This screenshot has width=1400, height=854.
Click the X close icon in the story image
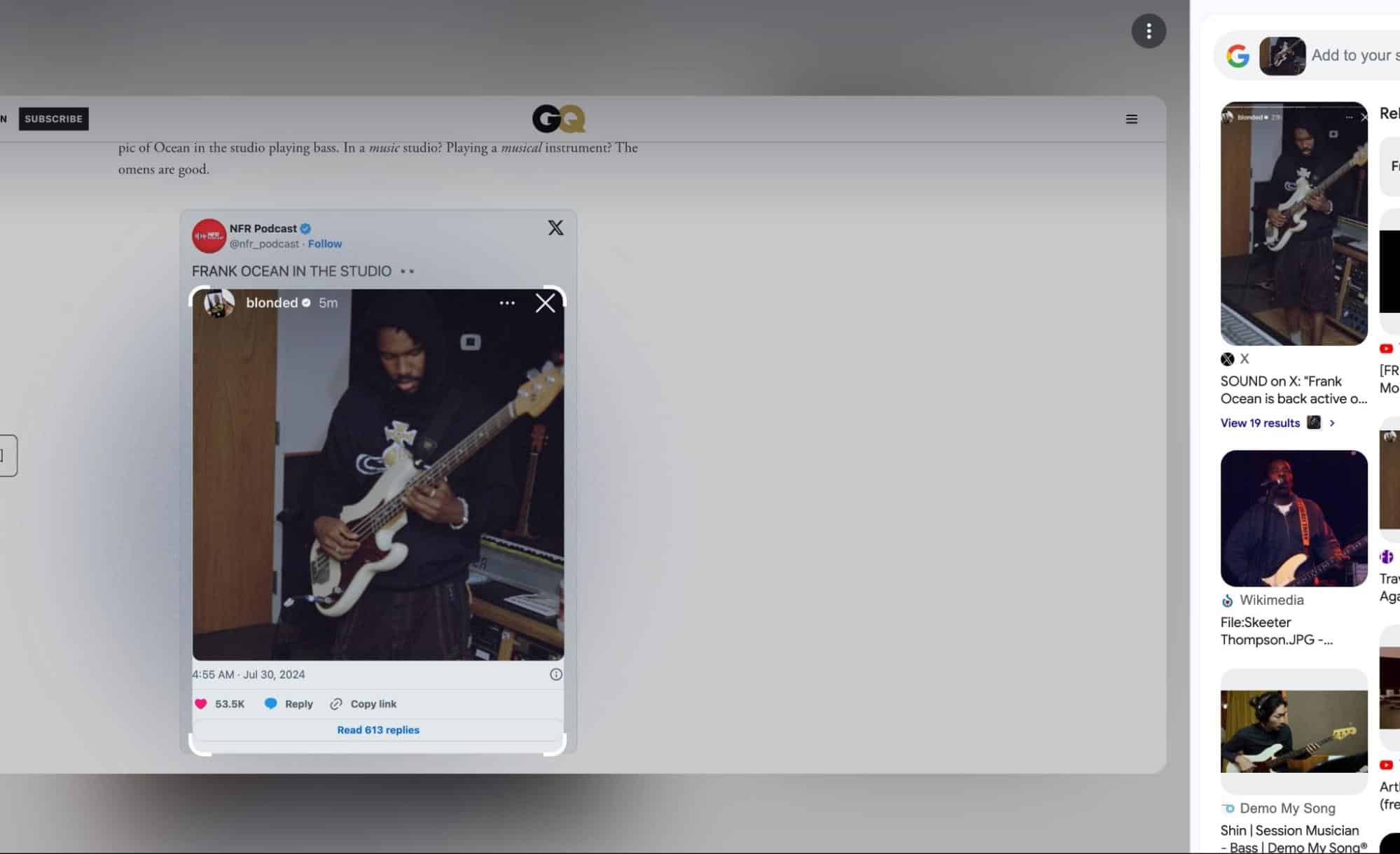coord(545,303)
